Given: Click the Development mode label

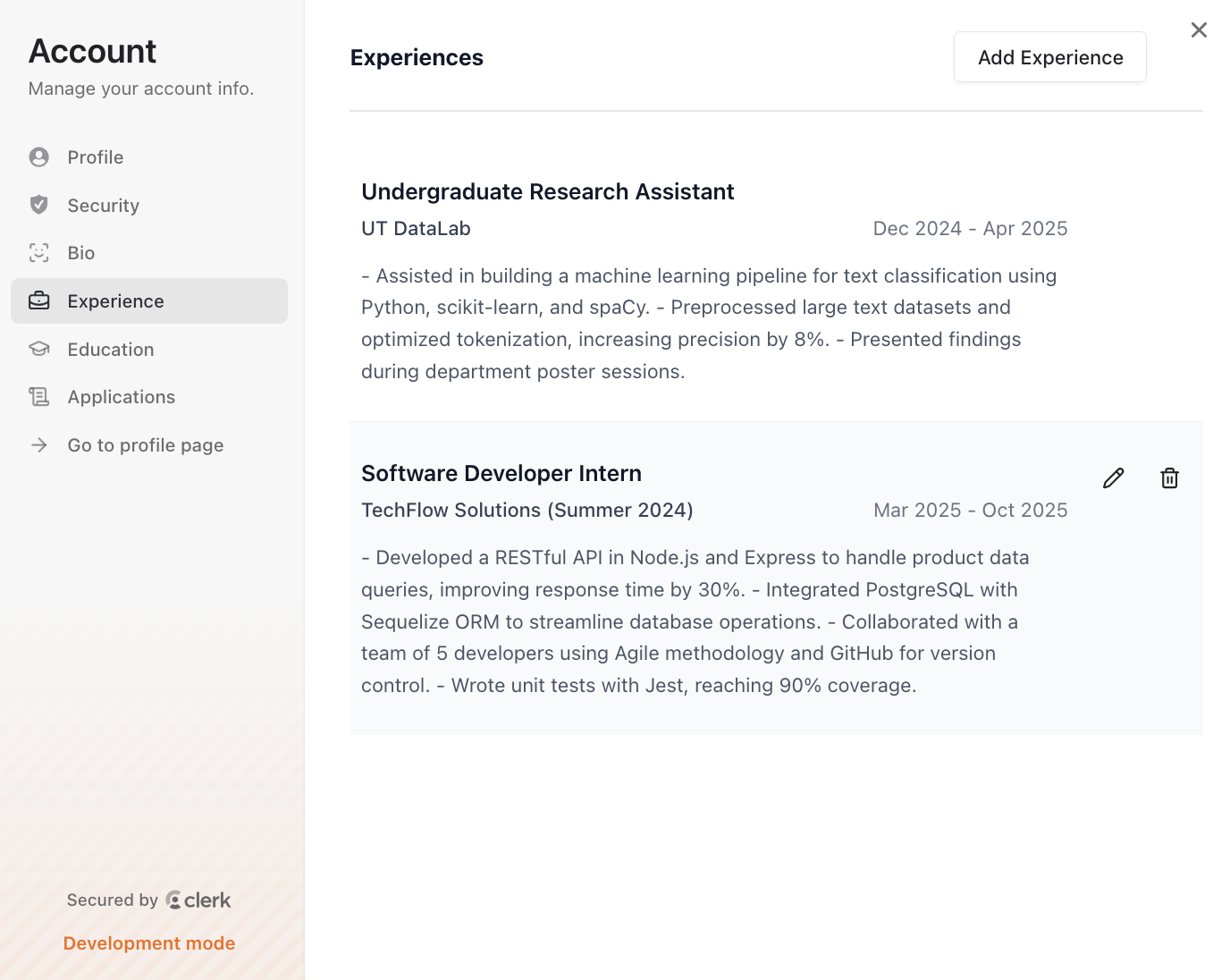Looking at the screenshot, I should [149, 943].
